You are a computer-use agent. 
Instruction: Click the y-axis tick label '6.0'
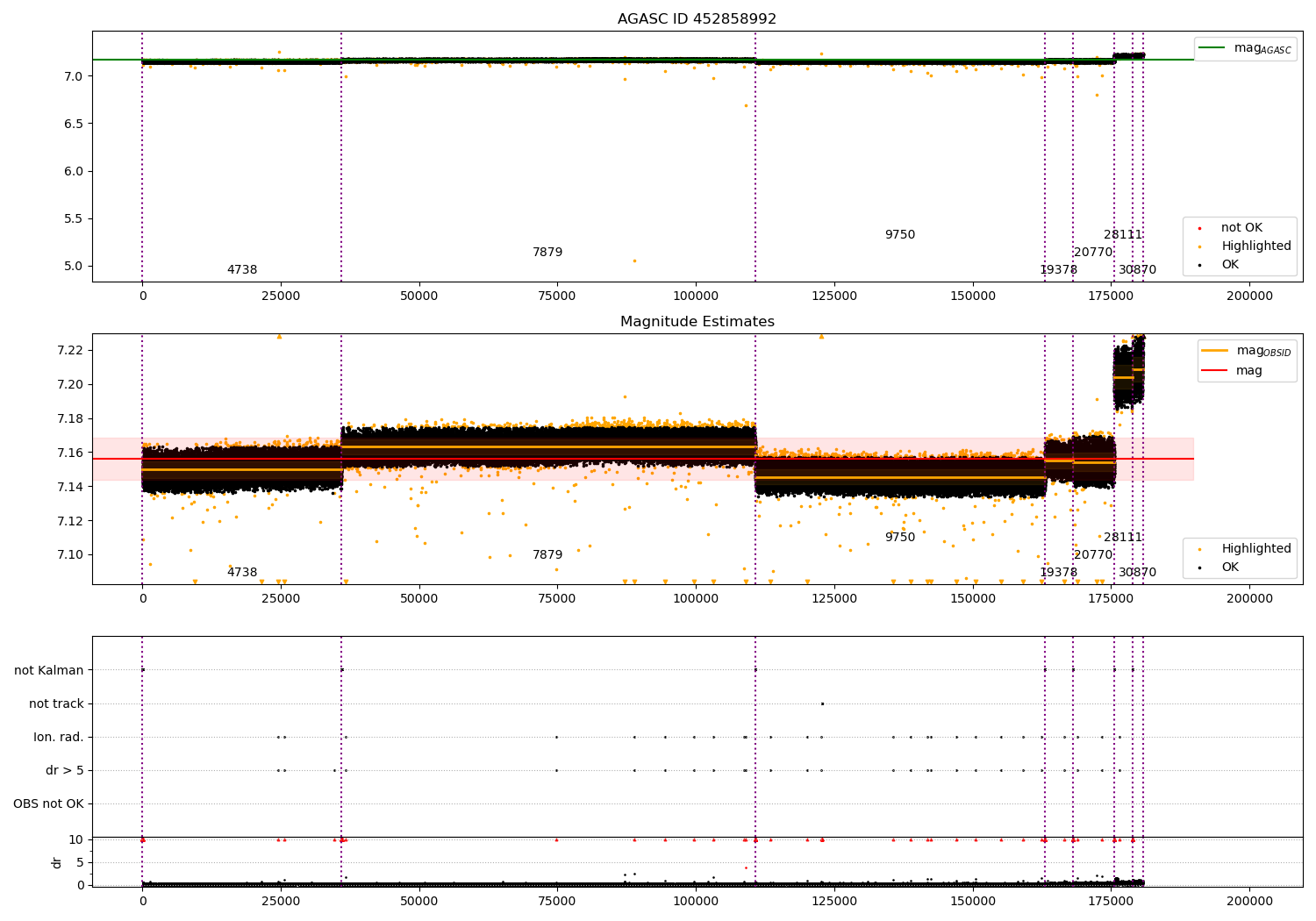coord(73,171)
